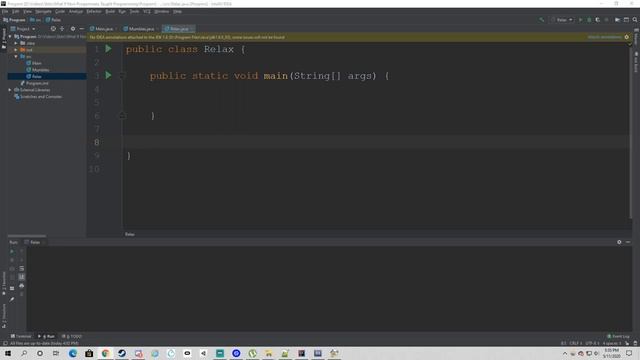The width and height of the screenshot is (640, 360).
Task: Pin the Run tab
Action: (12, 299)
